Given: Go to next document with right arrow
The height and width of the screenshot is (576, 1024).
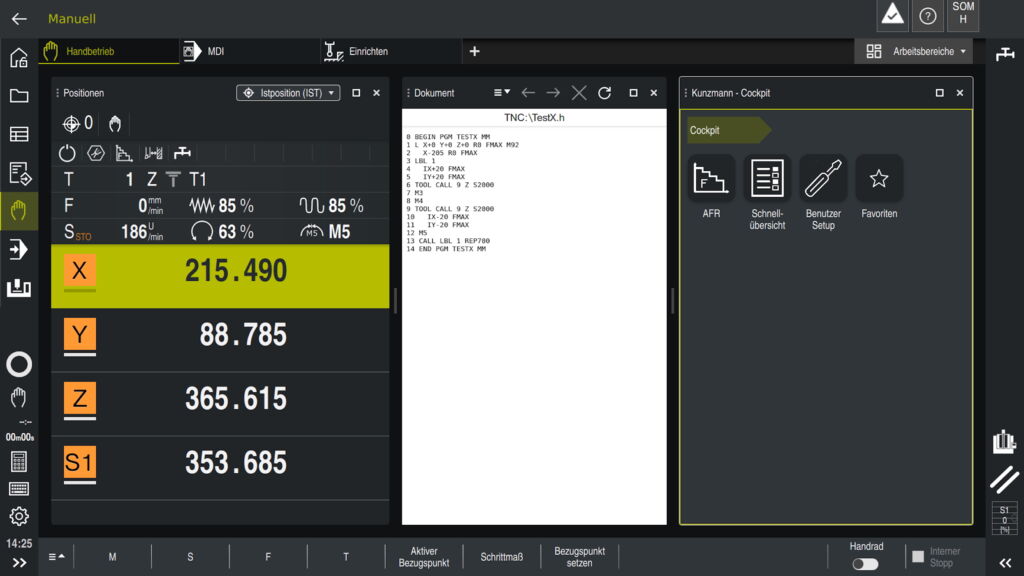Looking at the screenshot, I should click(x=553, y=93).
